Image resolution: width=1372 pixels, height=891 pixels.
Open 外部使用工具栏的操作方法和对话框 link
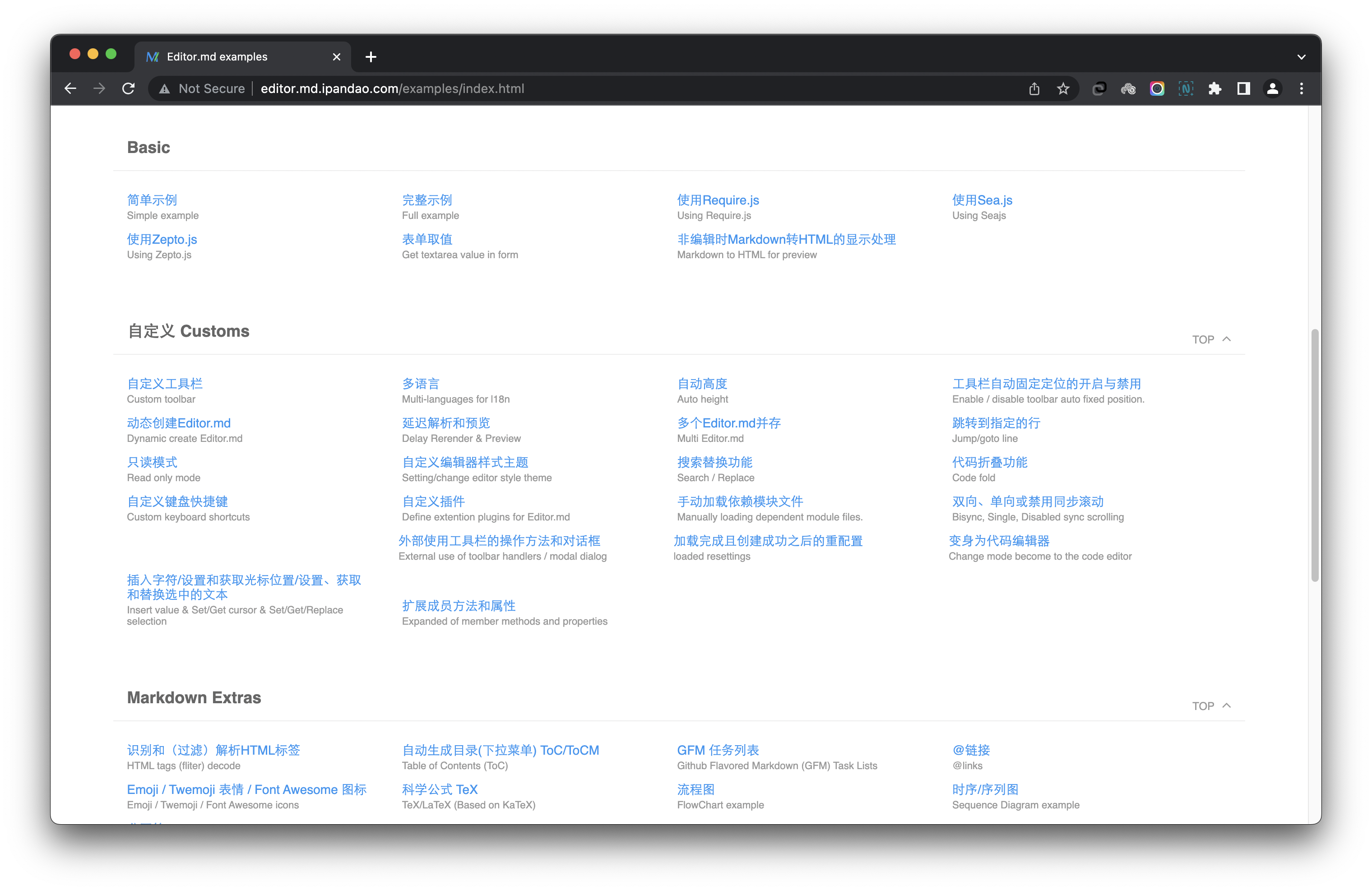(499, 540)
